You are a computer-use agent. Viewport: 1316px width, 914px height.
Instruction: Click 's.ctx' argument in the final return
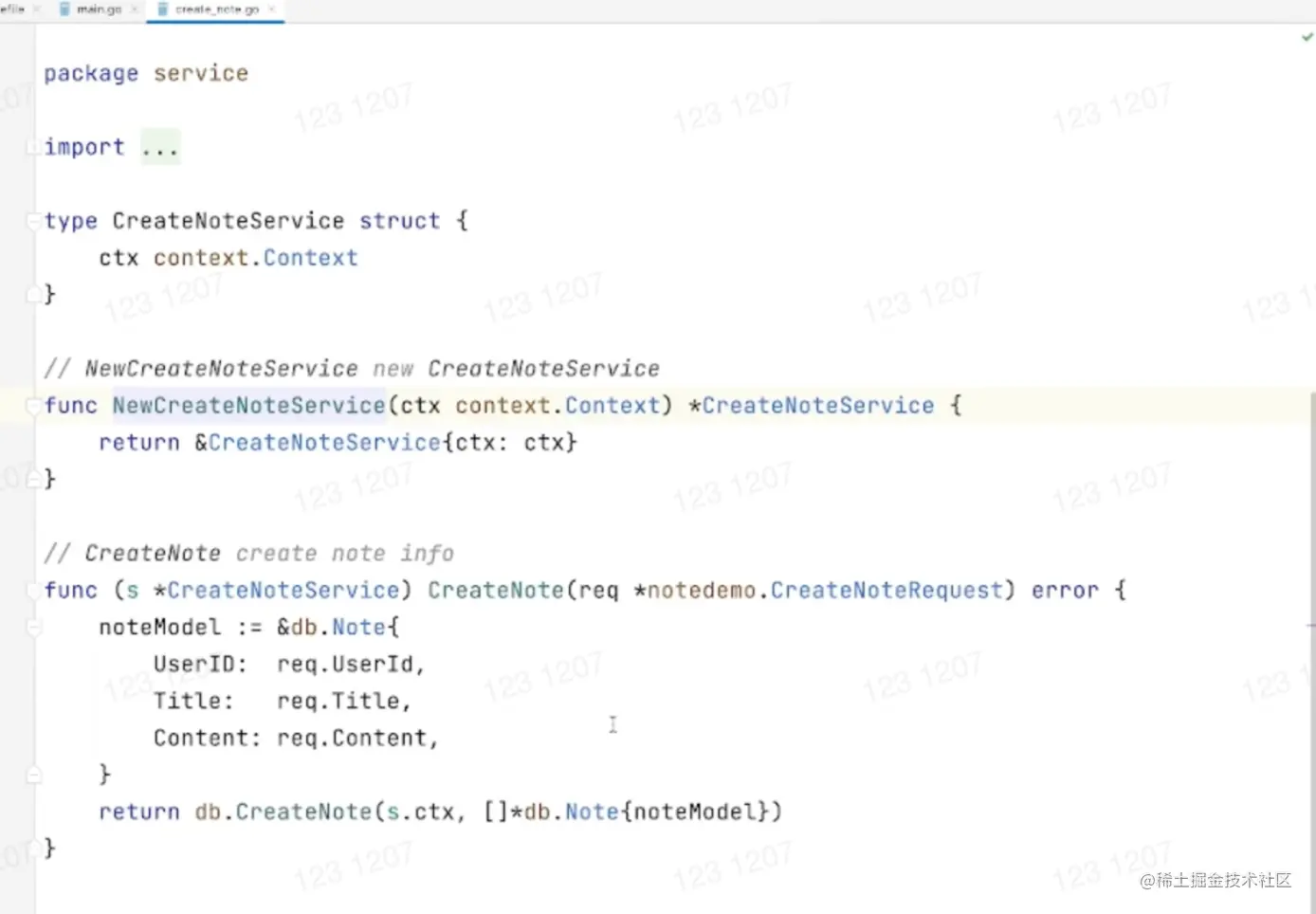421,813
